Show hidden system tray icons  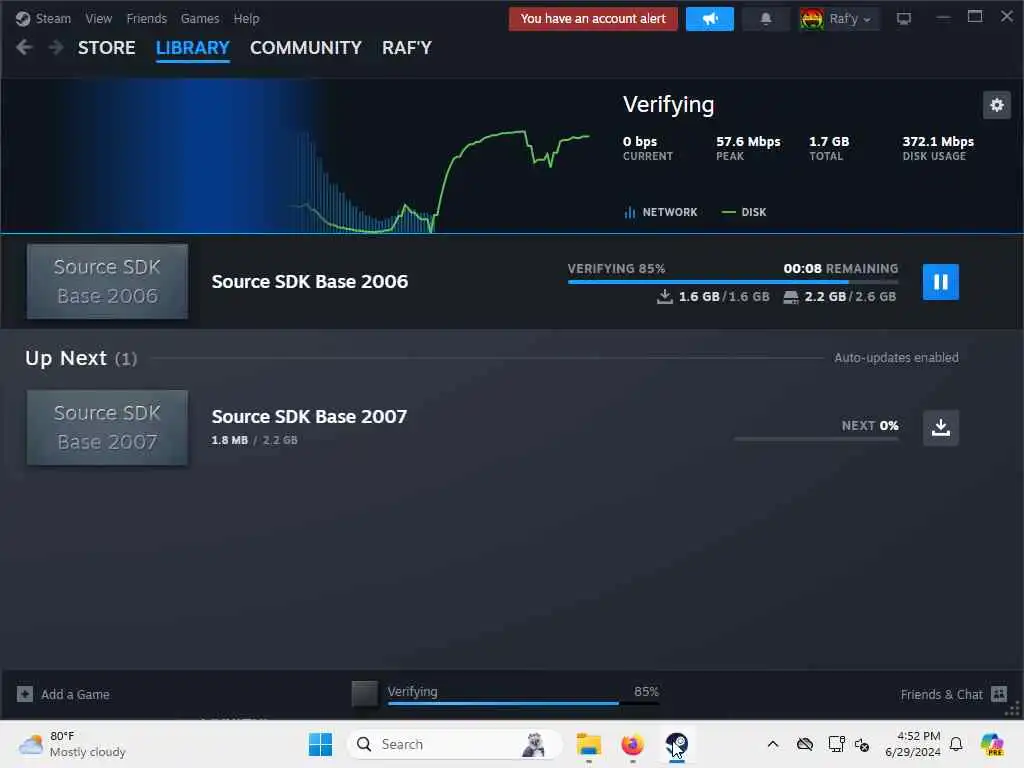pos(773,744)
